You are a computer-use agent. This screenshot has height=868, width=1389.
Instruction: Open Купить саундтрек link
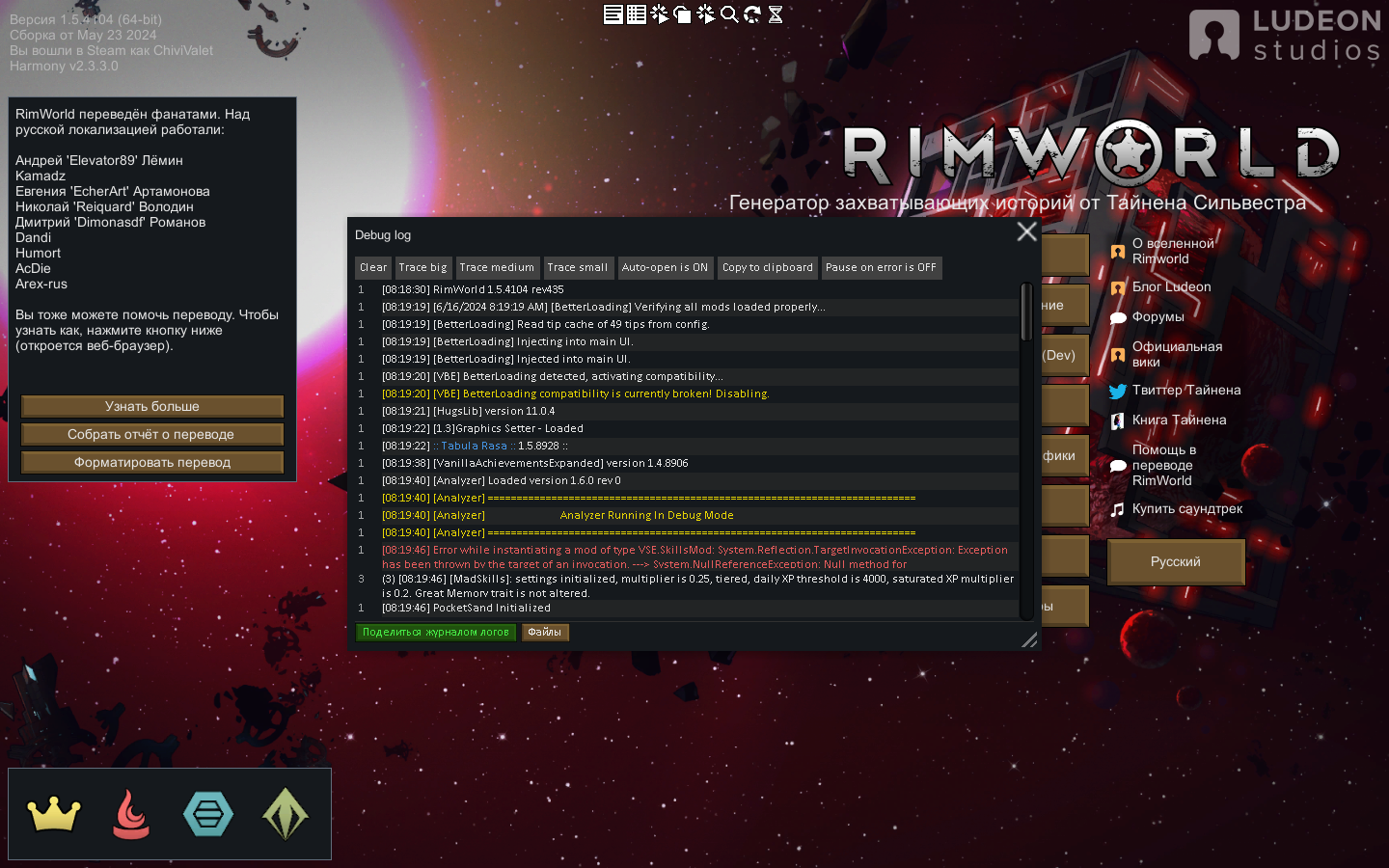pos(1187,509)
